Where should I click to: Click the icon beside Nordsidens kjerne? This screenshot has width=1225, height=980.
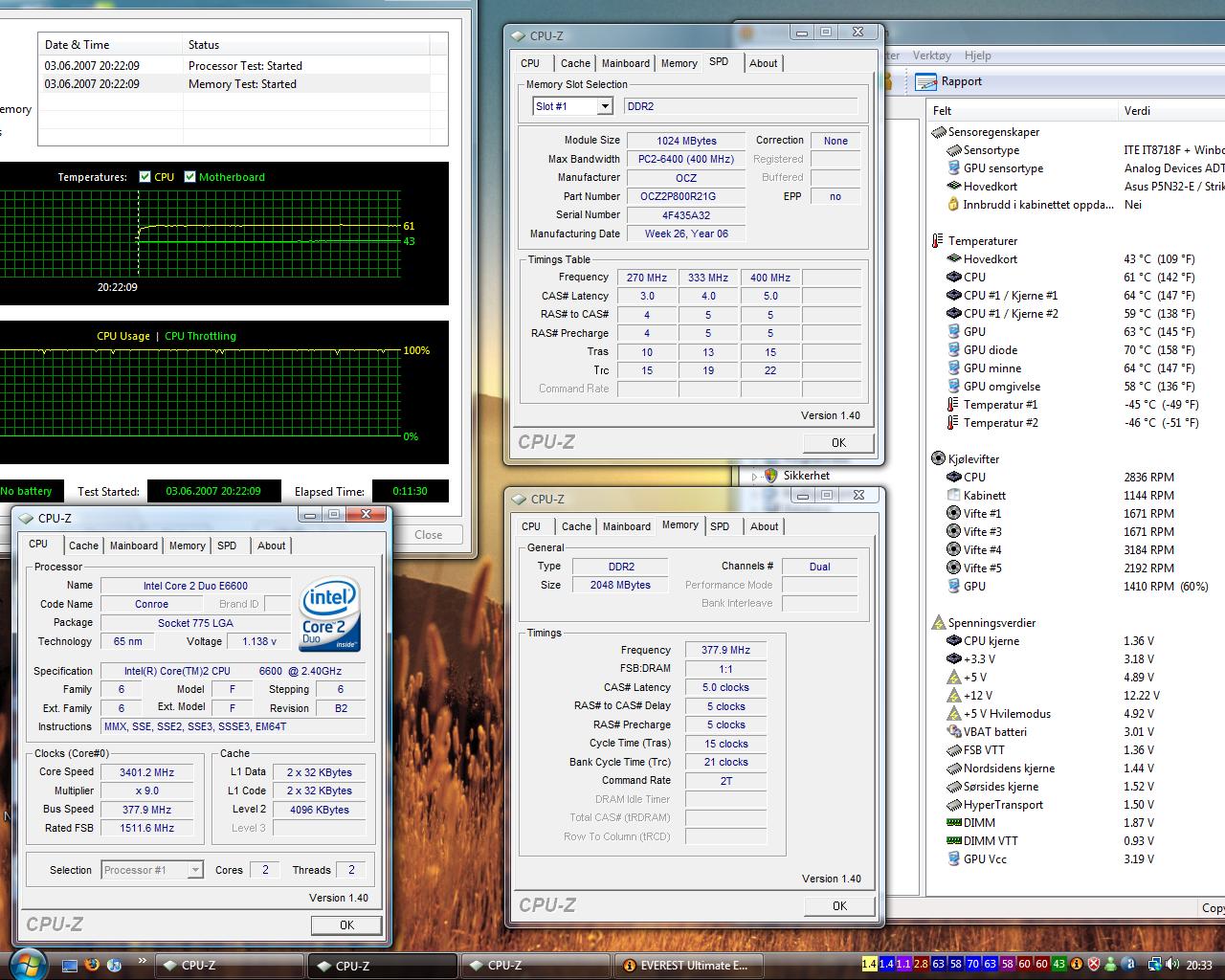953,768
